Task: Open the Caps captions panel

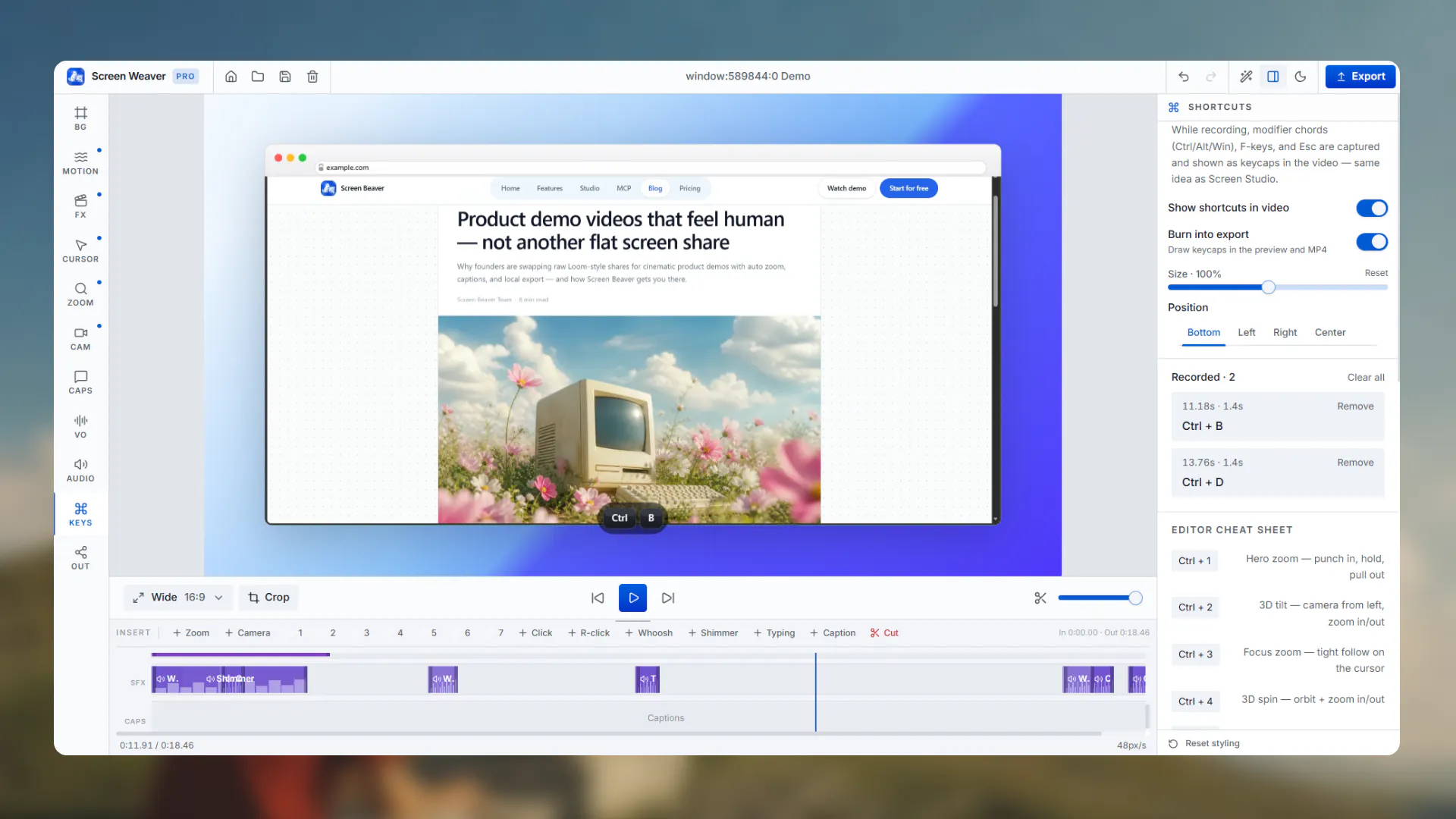Action: tap(80, 382)
